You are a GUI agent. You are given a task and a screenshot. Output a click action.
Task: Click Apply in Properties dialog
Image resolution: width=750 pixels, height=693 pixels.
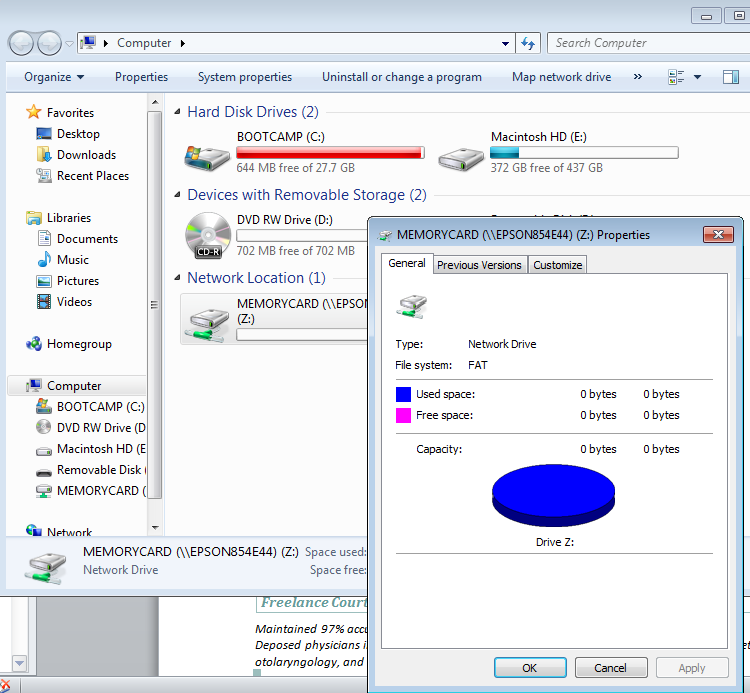(x=692, y=668)
